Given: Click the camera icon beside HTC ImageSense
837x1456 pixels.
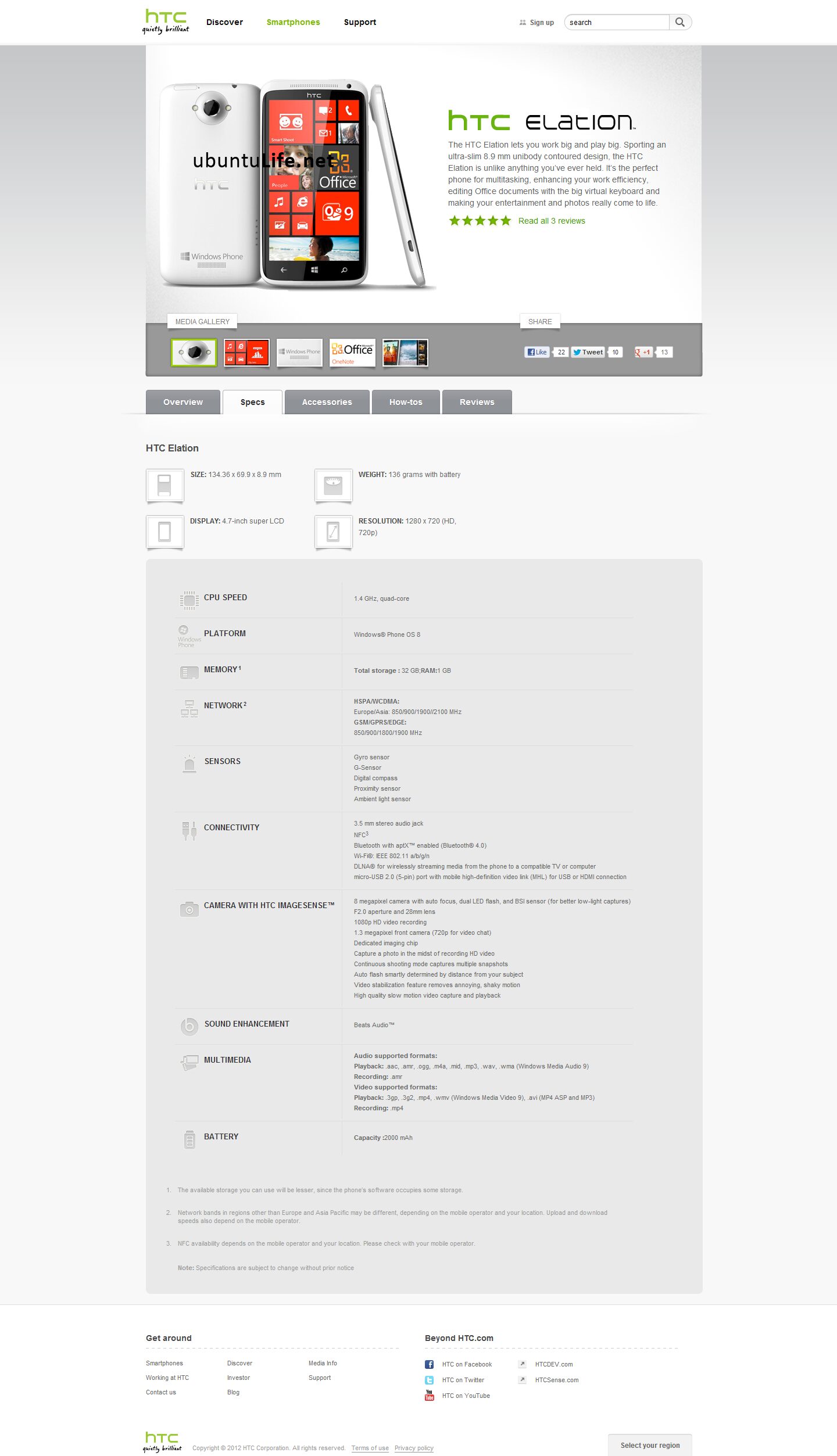Looking at the screenshot, I should pos(189,909).
